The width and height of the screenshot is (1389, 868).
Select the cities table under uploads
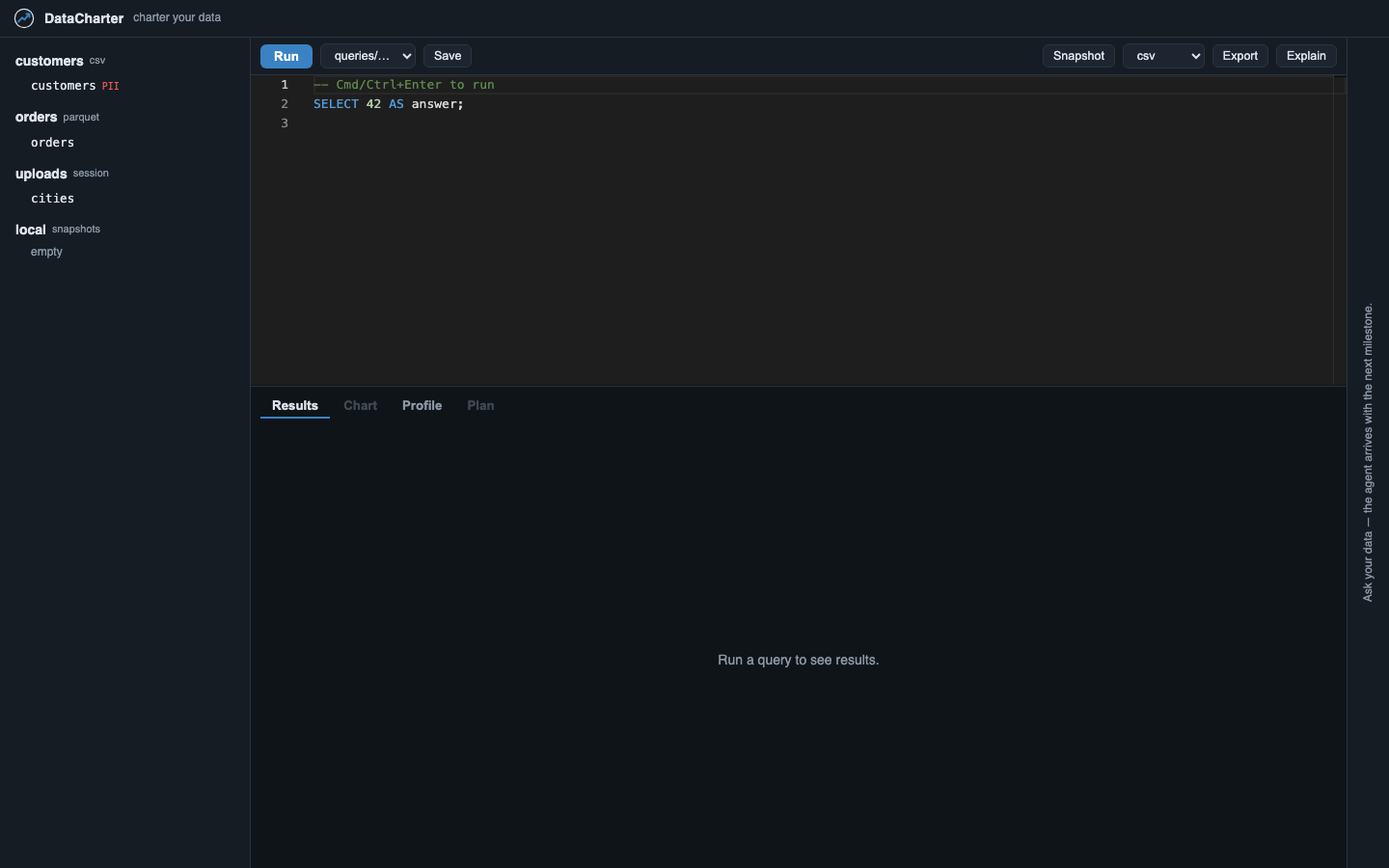(53, 199)
